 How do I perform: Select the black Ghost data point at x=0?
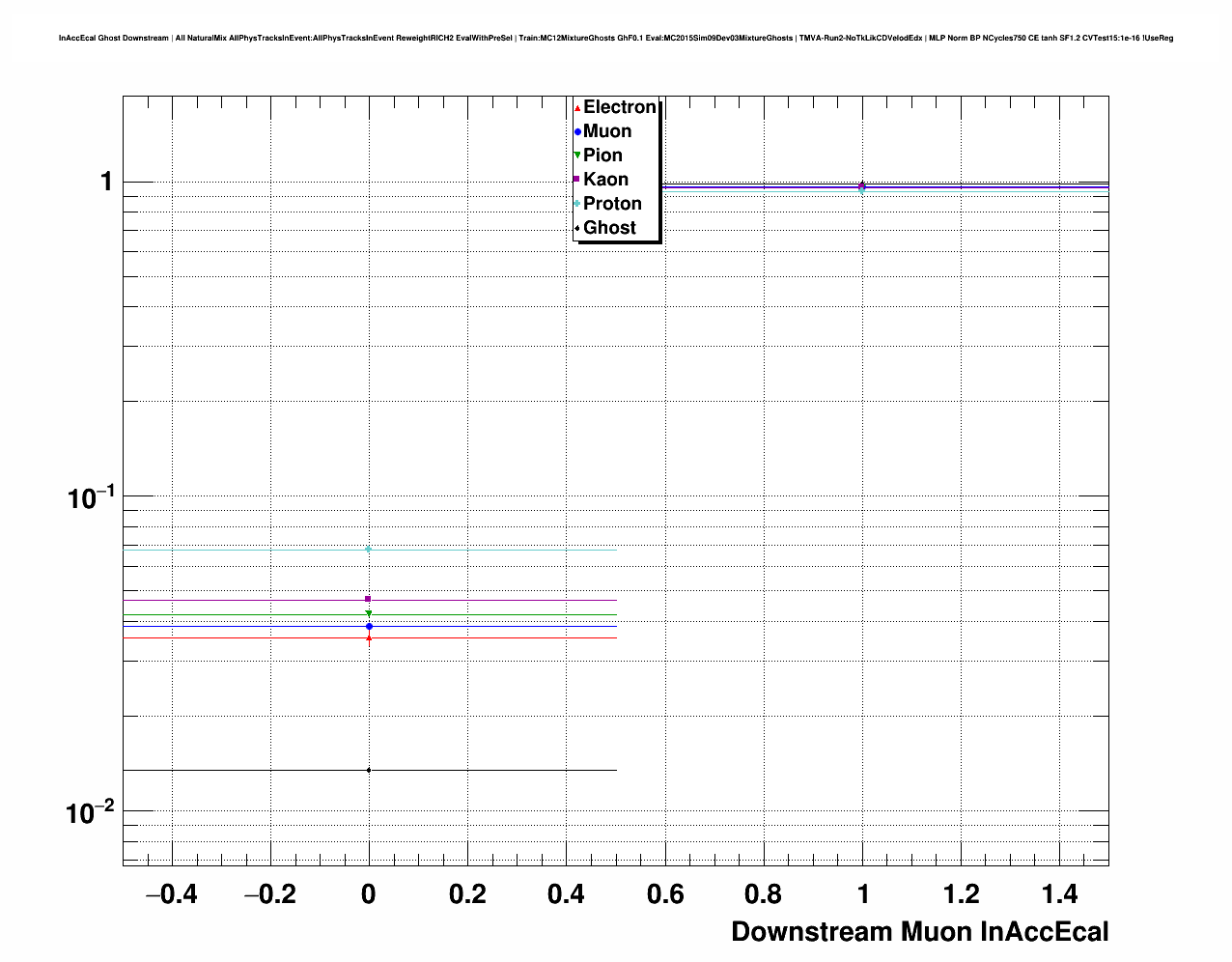point(368,770)
